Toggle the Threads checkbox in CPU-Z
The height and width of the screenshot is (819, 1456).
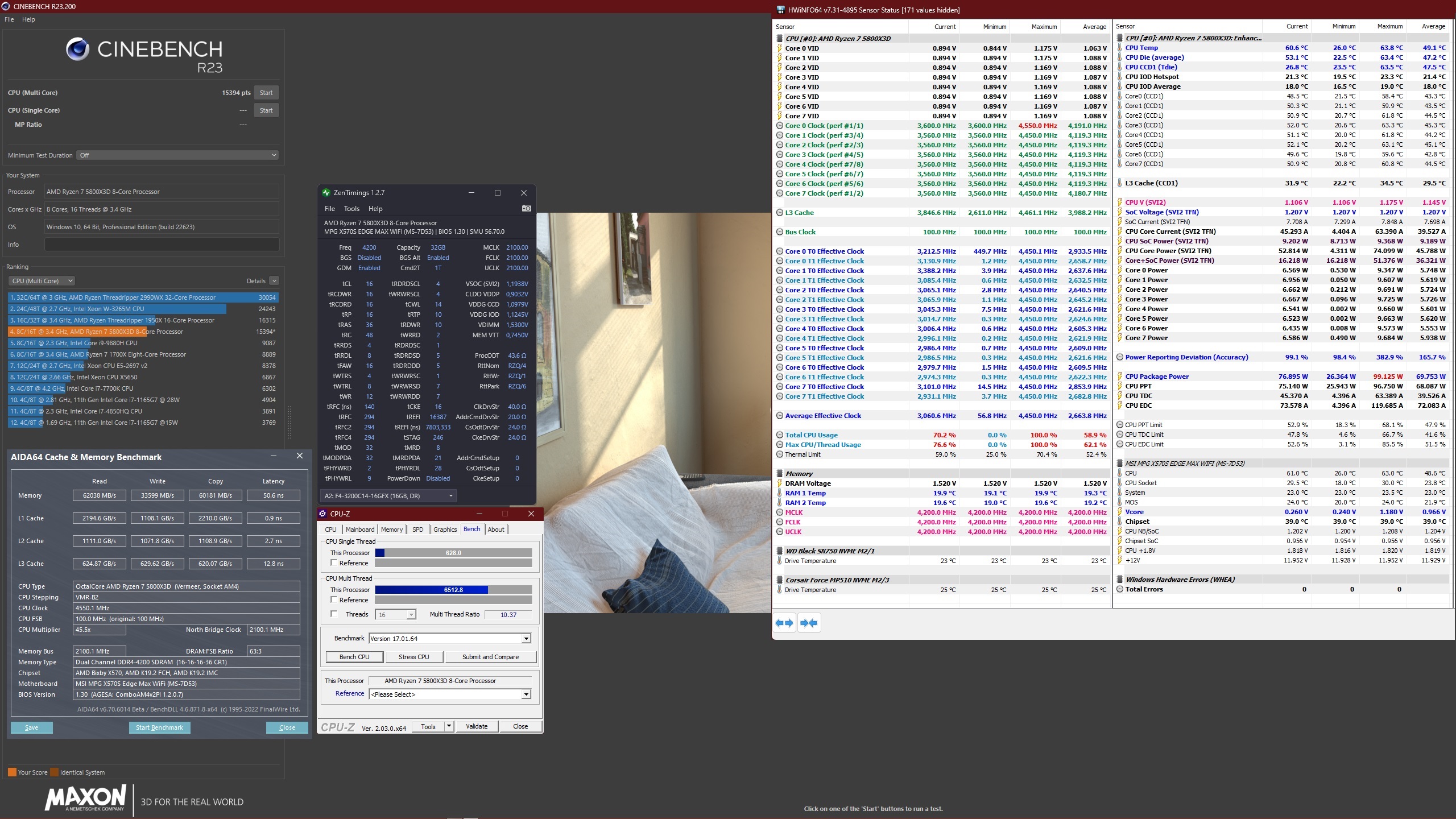[334, 614]
